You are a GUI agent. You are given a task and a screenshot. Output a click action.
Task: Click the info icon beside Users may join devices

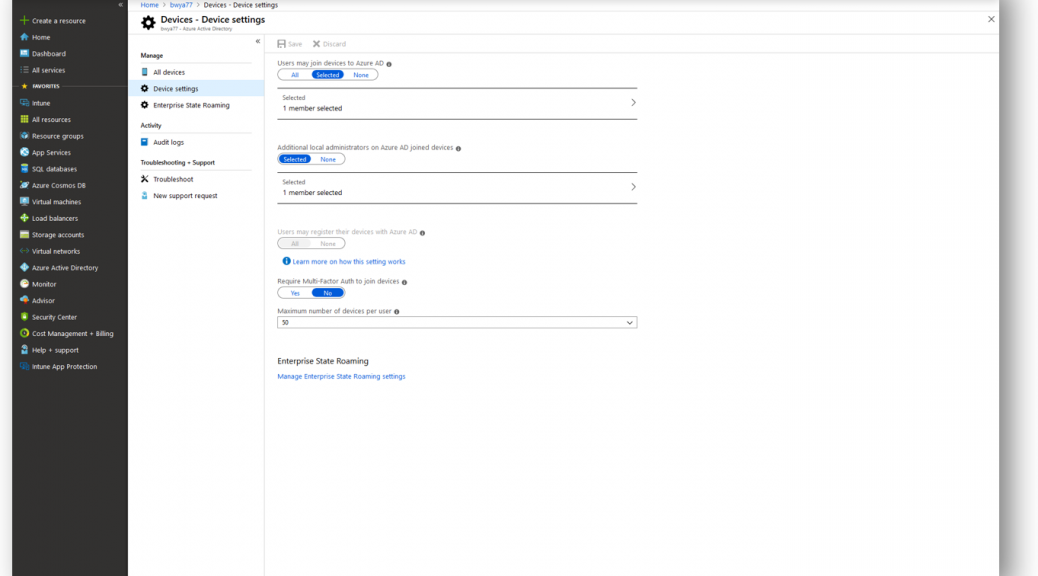(x=389, y=64)
